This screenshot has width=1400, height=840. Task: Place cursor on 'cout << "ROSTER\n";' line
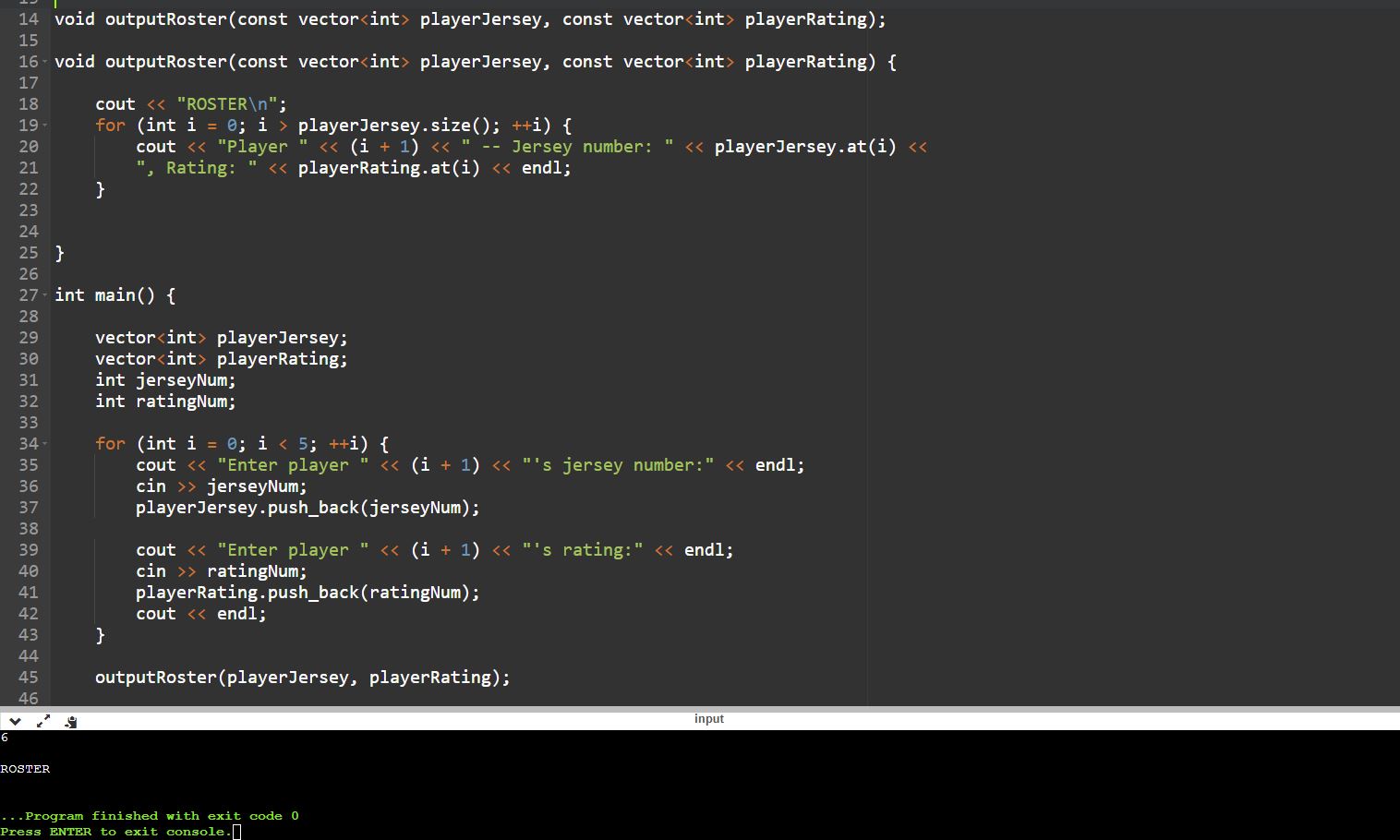[191, 104]
